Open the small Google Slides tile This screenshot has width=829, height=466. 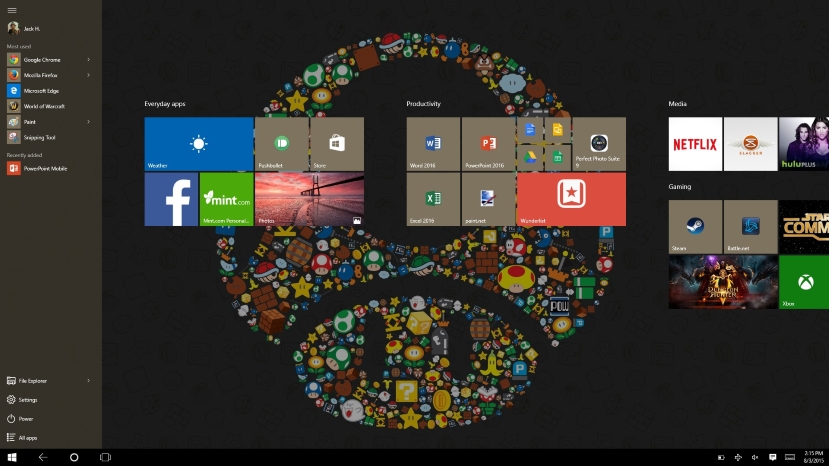558,130
